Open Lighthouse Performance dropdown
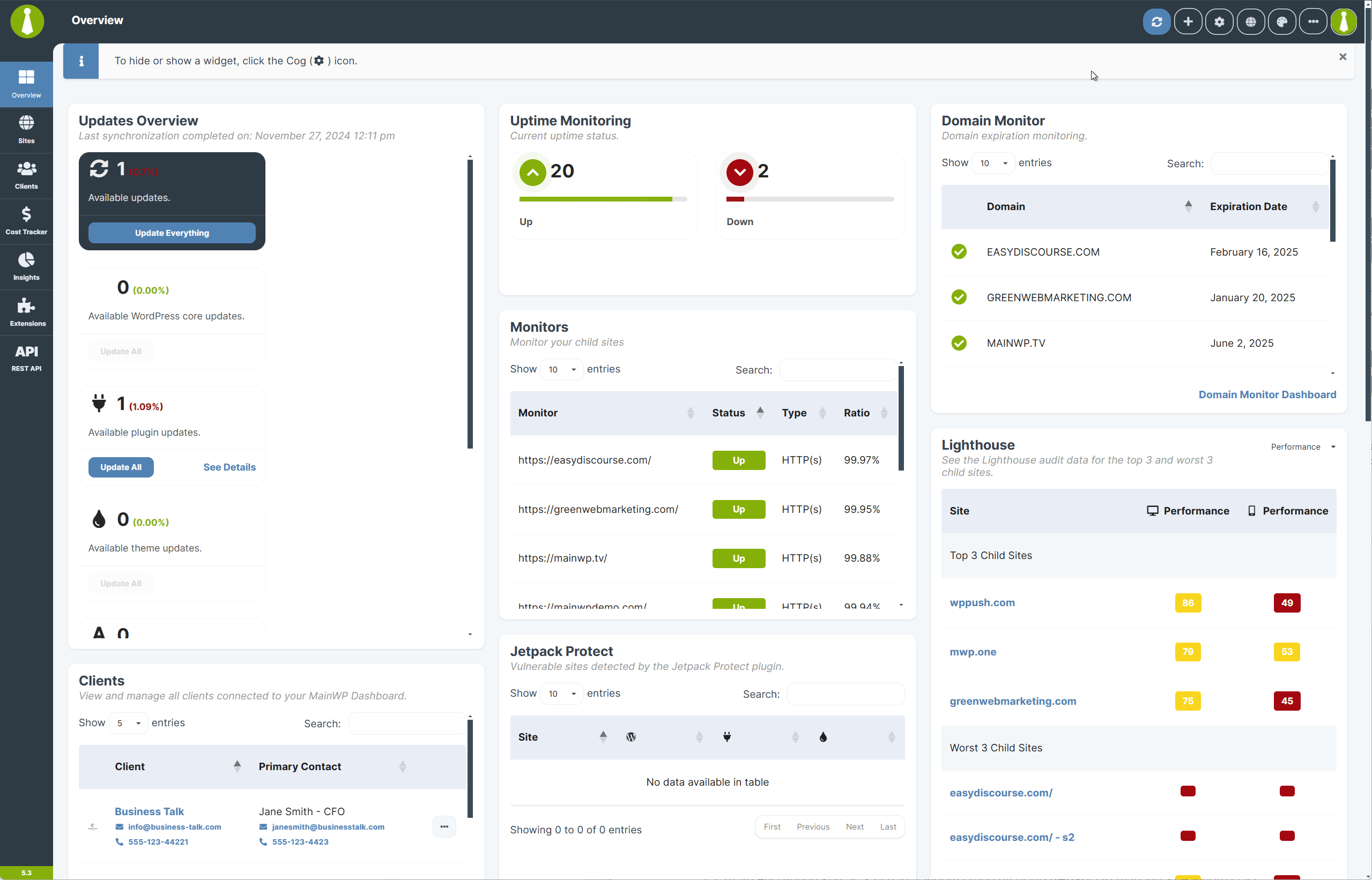This screenshot has height=880, width=1372. tap(1303, 447)
